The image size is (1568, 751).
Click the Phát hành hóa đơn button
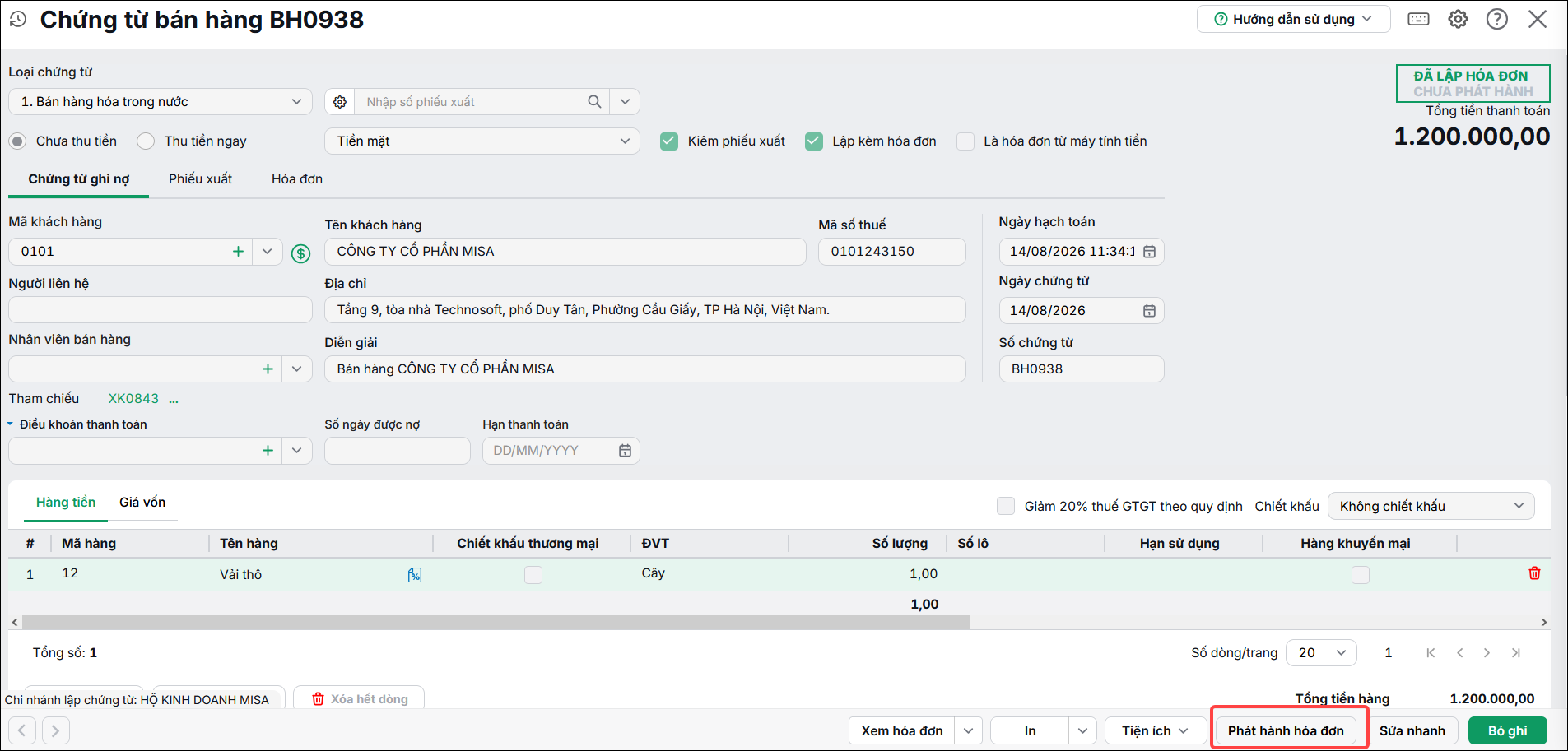pyautogui.click(x=1286, y=730)
